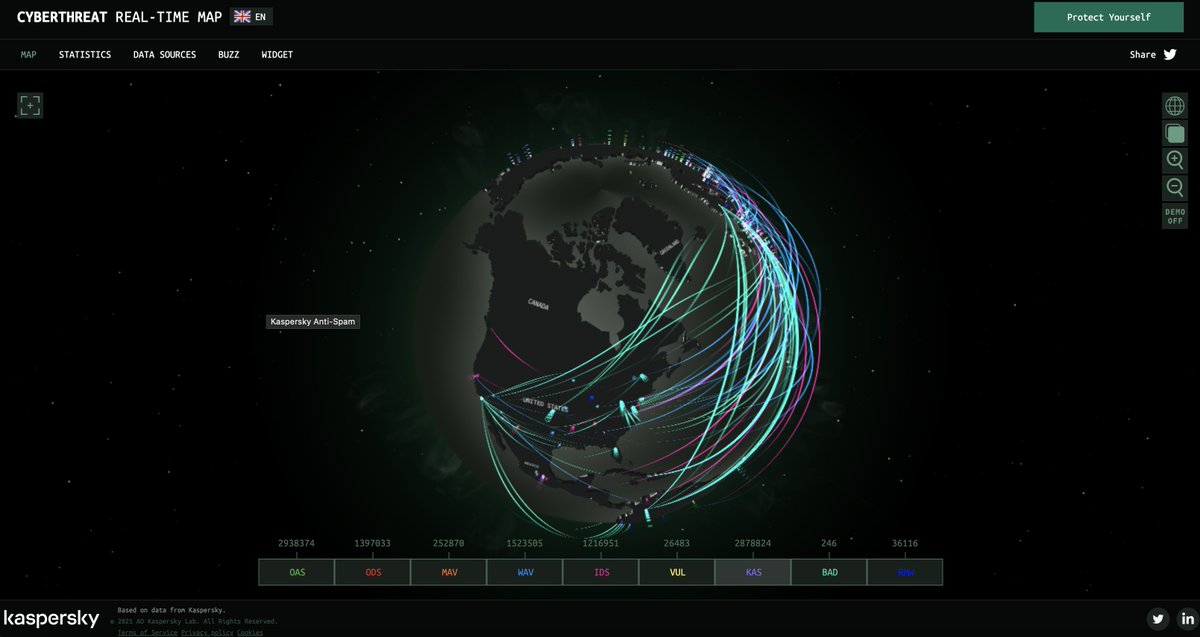Toggle the BAD detection filter
The image size is (1200, 637).
tap(829, 572)
